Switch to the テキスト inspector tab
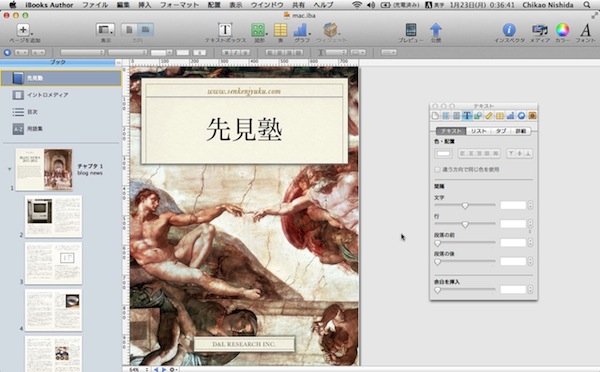This screenshot has height=372, width=600. 451,131
